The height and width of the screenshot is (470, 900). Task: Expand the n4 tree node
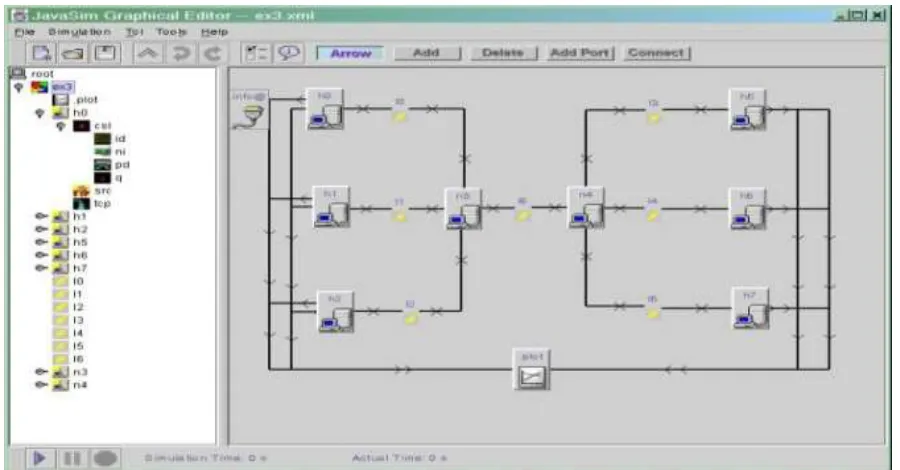(41, 385)
